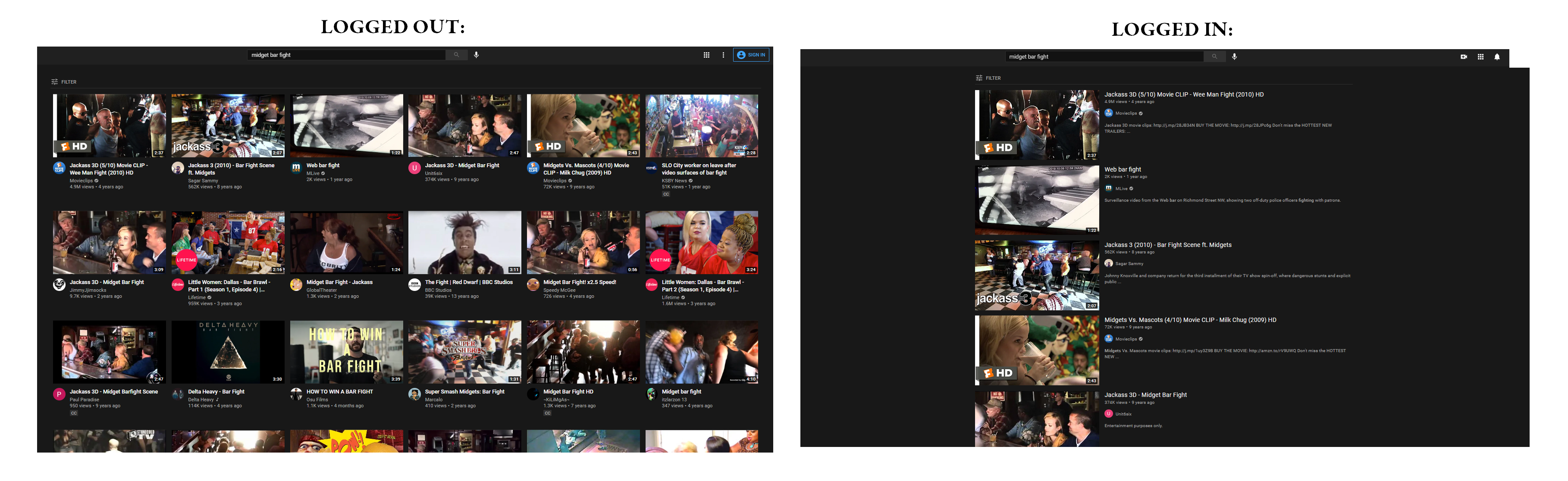1568x481 pixels.
Task: Click the search magnifier button in logged-out screenshot
Action: 456,55
